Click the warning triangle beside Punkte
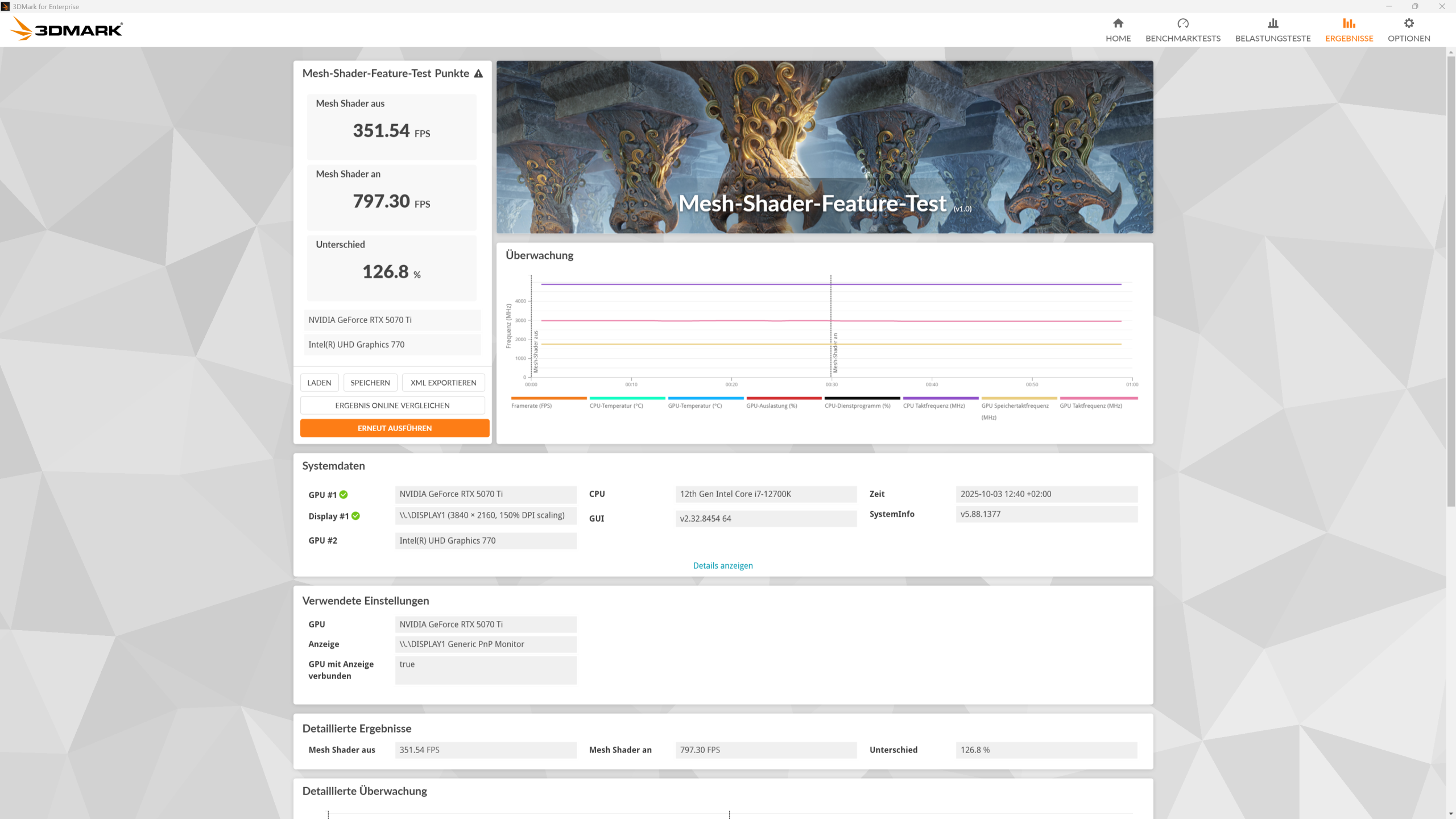This screenshot has height=819, width=1456. [x=478, y=73]
